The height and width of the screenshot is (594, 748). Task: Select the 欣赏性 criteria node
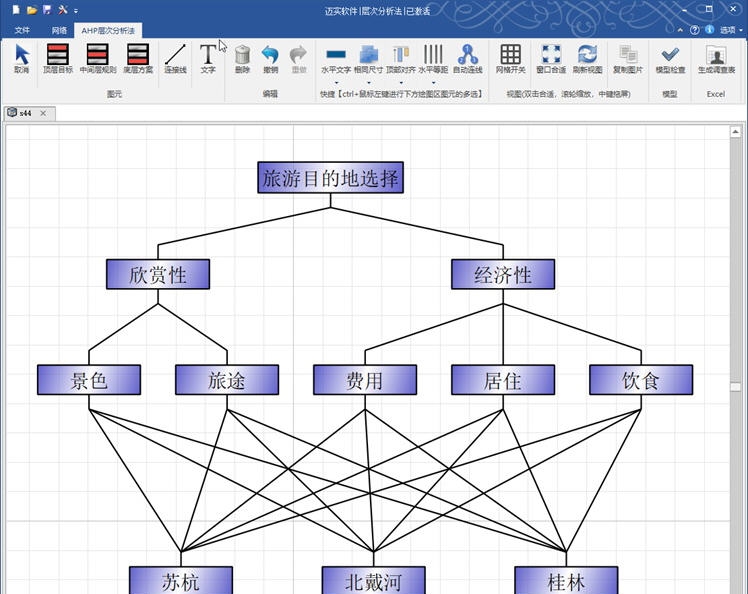(x=158, y=274)
